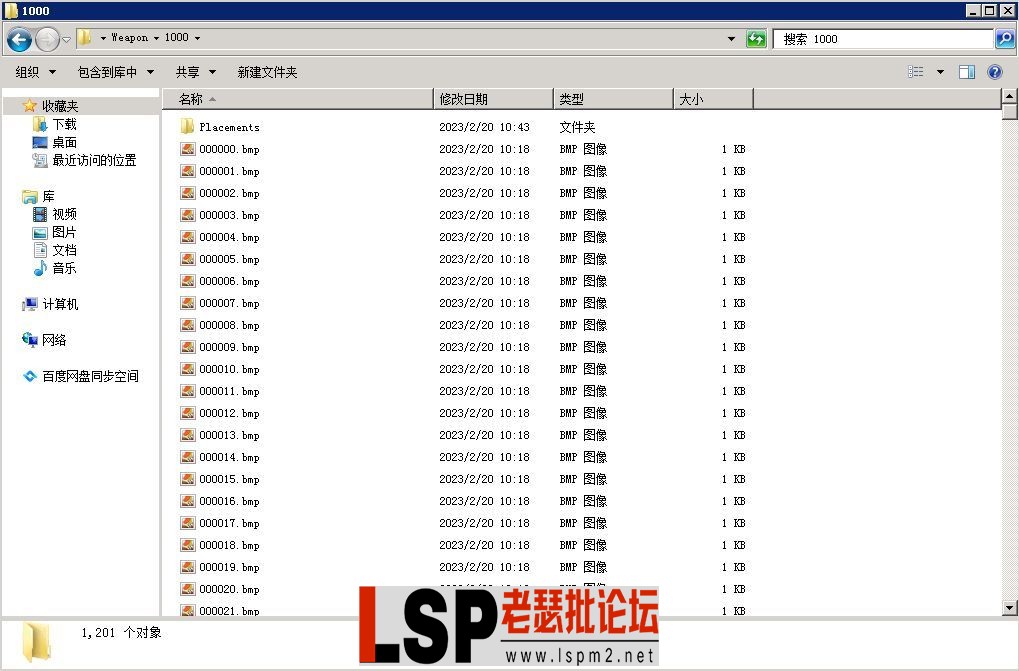
Task: Toggle the preview pane icon
Action: coord(966,71)
